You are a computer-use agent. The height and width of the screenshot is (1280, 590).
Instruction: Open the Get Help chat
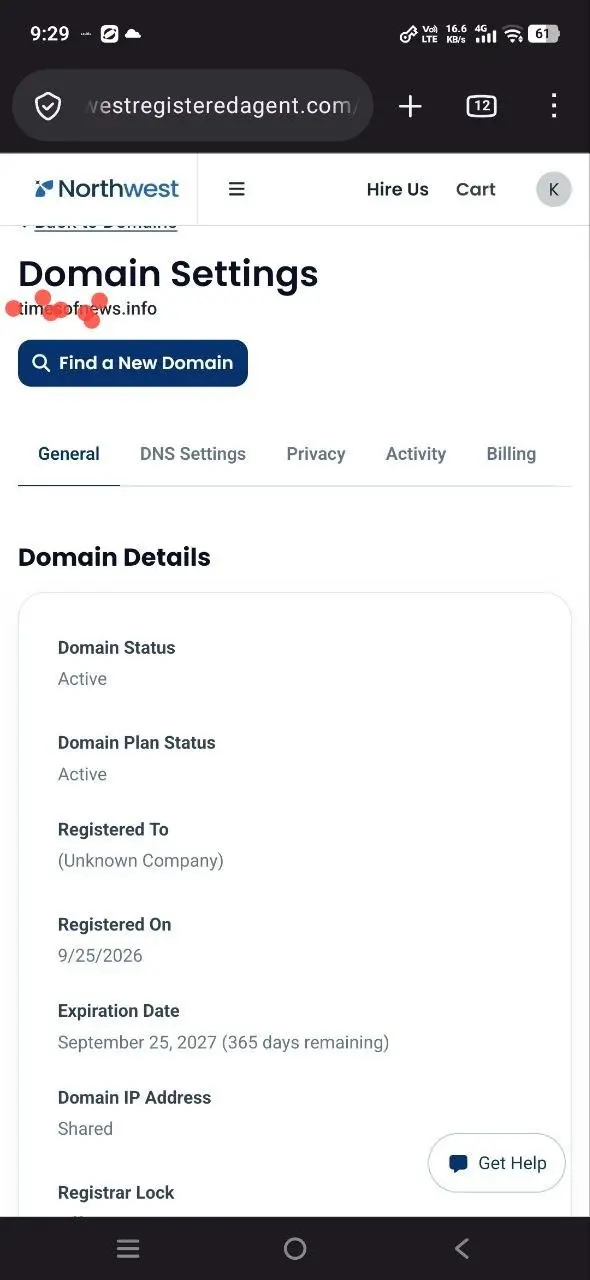click(x=497, y=1163)
